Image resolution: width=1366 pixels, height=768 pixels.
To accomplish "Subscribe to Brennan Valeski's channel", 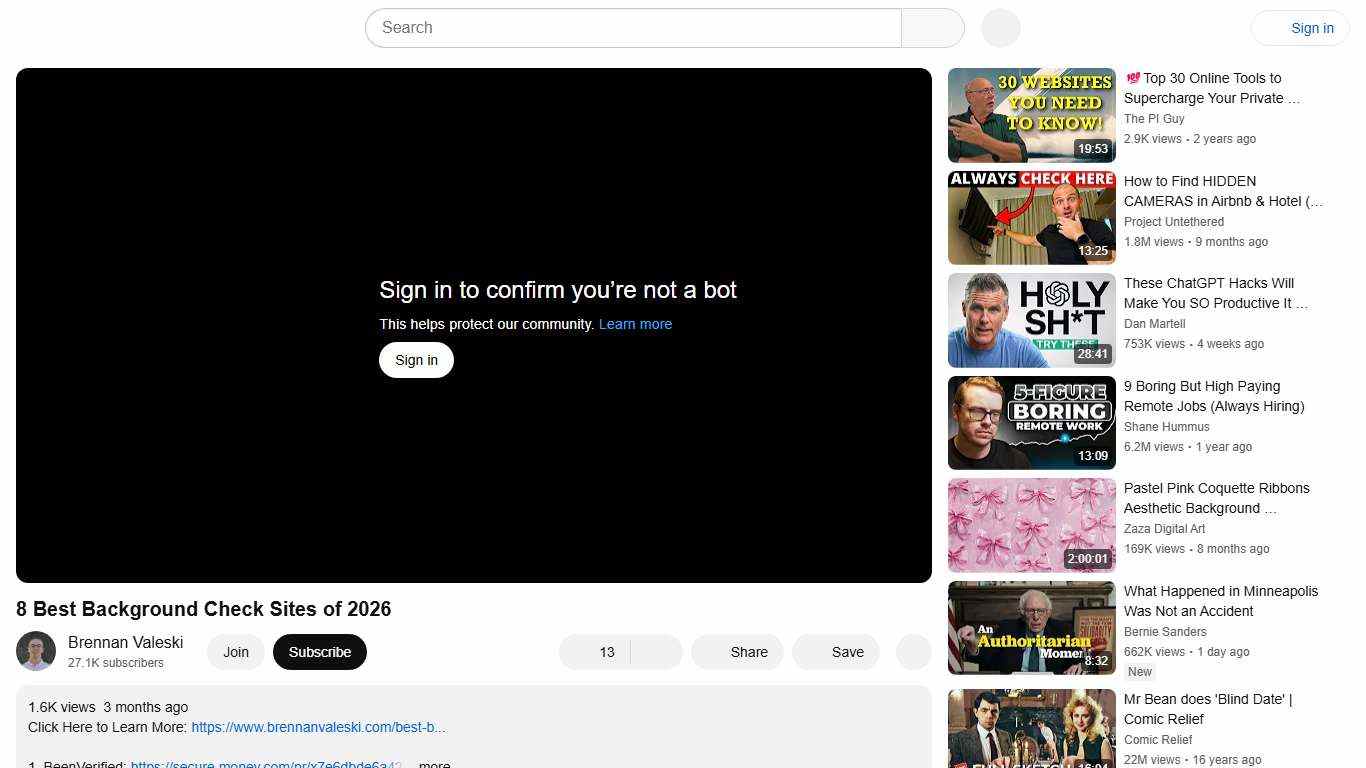I will [x=319, y=651].
